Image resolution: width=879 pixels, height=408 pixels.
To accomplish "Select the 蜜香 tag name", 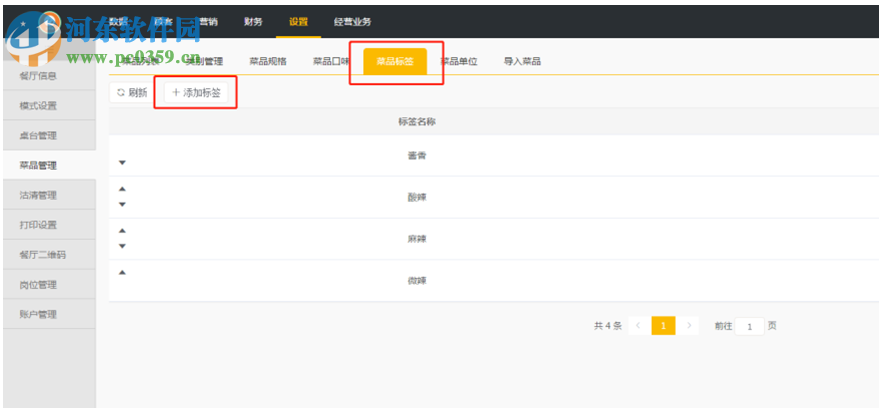I will point(417,155).
